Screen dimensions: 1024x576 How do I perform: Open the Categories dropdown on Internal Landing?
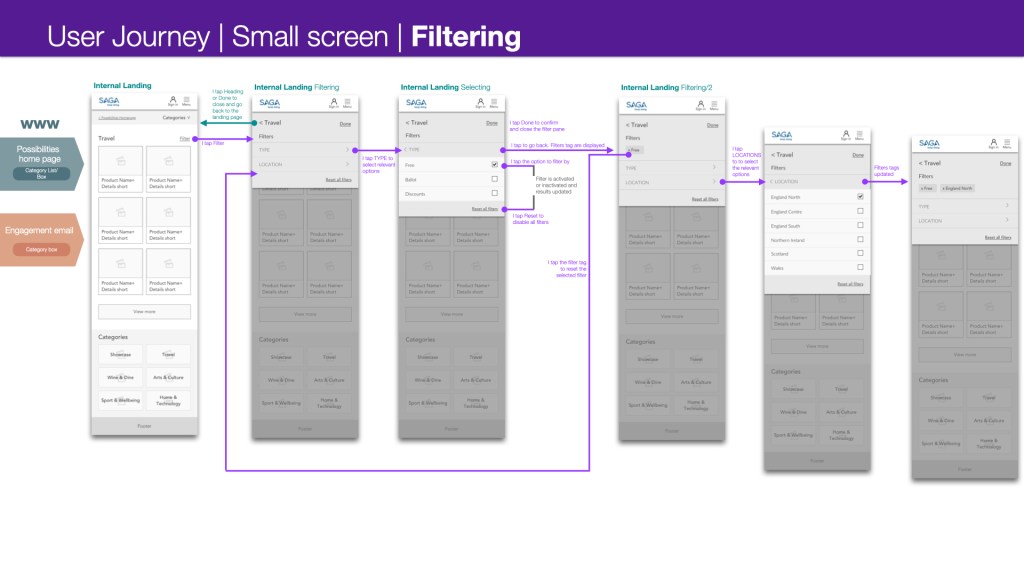point(174,118)
